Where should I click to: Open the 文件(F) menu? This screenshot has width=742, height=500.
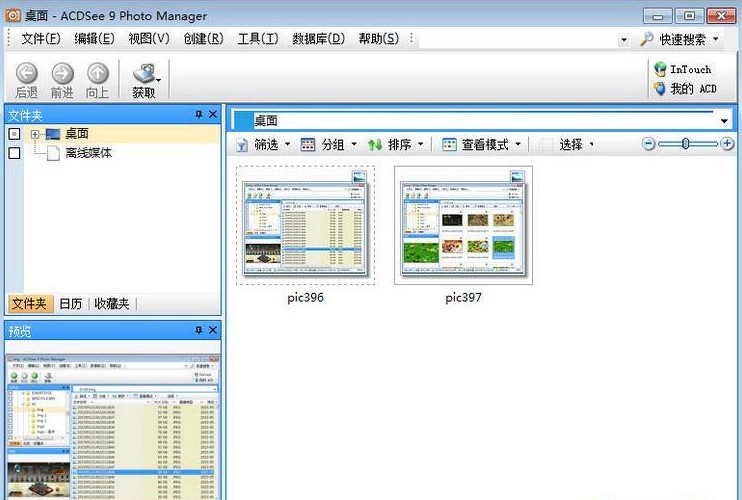pyautogui.click(x=41, y=39)
